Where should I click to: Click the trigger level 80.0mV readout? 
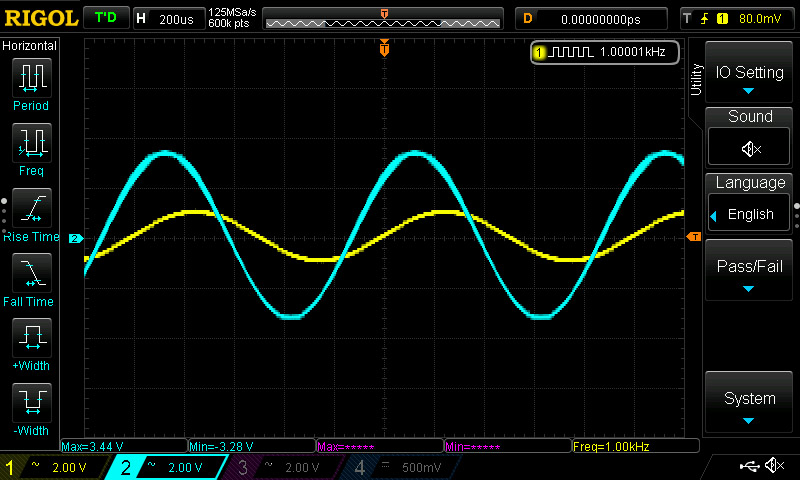point(760,19)
